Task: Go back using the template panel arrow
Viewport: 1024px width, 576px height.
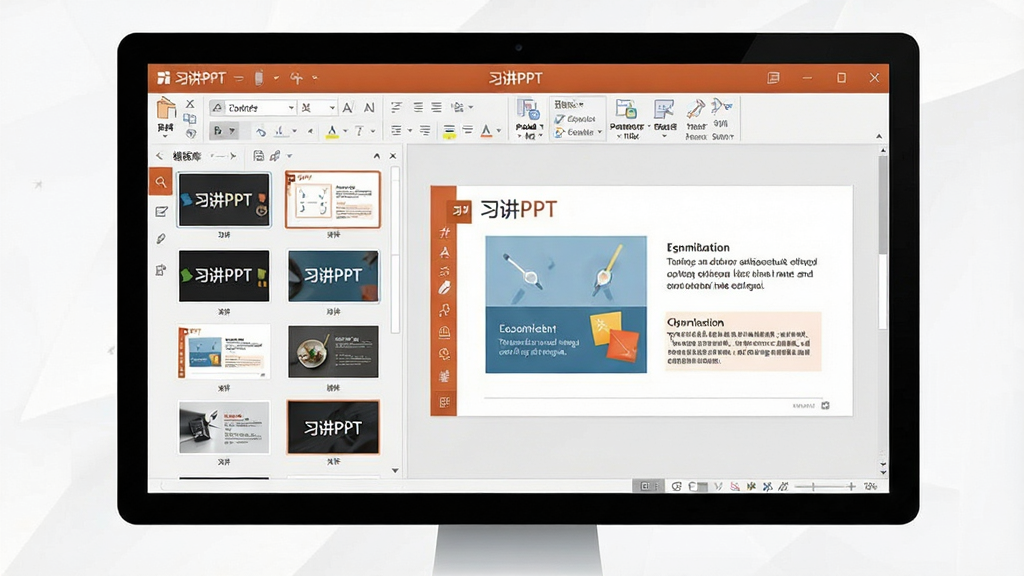Action: tap(160, 156)
